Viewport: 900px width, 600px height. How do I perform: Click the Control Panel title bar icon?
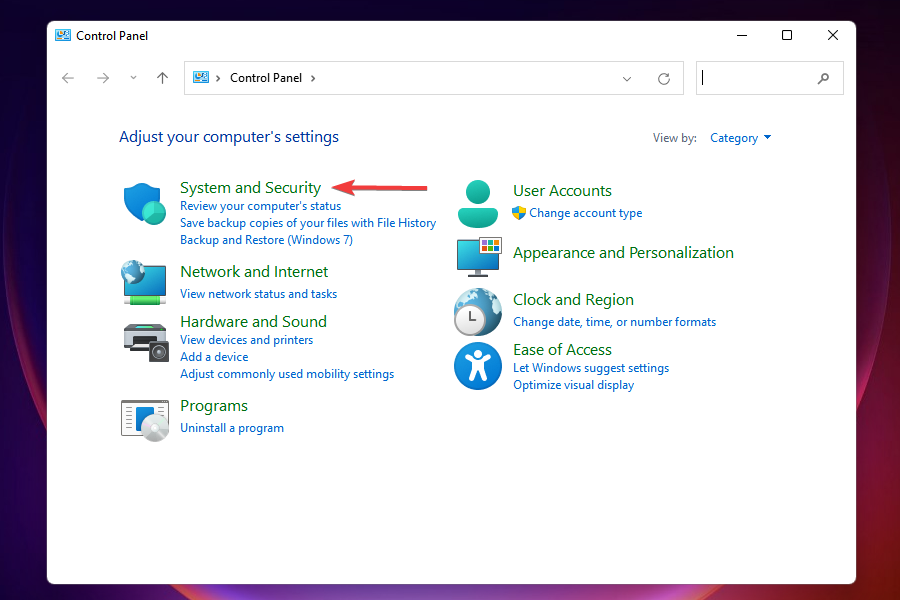tap(63, 35)
